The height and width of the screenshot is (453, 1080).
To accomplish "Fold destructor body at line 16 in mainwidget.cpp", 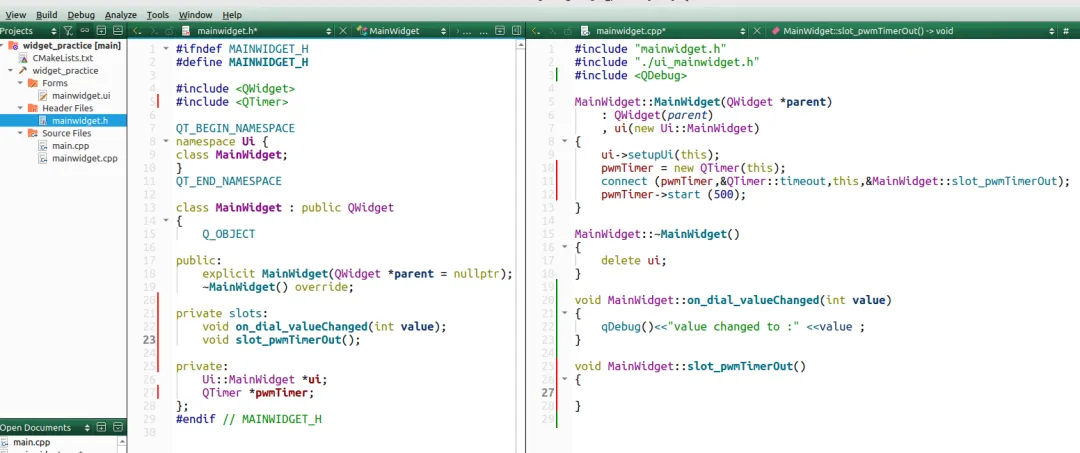I will coord(565,247).
